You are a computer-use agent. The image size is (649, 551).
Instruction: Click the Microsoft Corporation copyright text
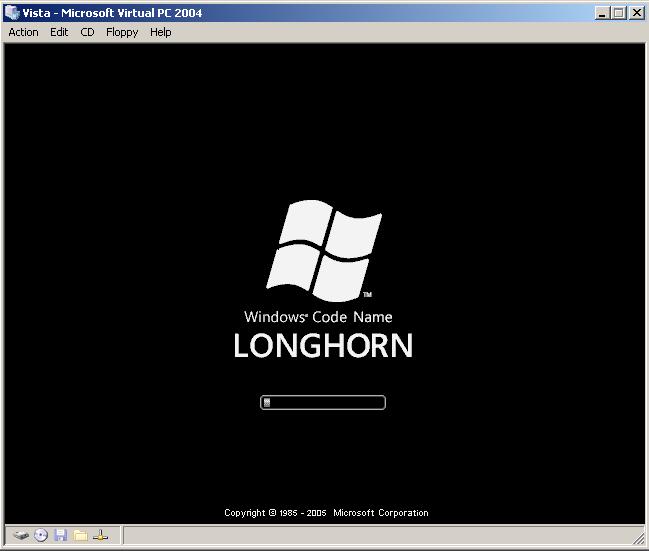click(326, 513)
